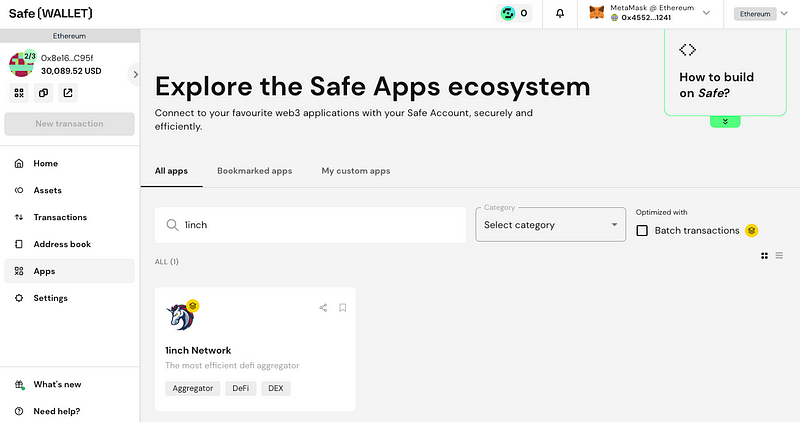Click the ALL (1) results label
Viewport: 800px width, 422px height.
click(167, 262)
